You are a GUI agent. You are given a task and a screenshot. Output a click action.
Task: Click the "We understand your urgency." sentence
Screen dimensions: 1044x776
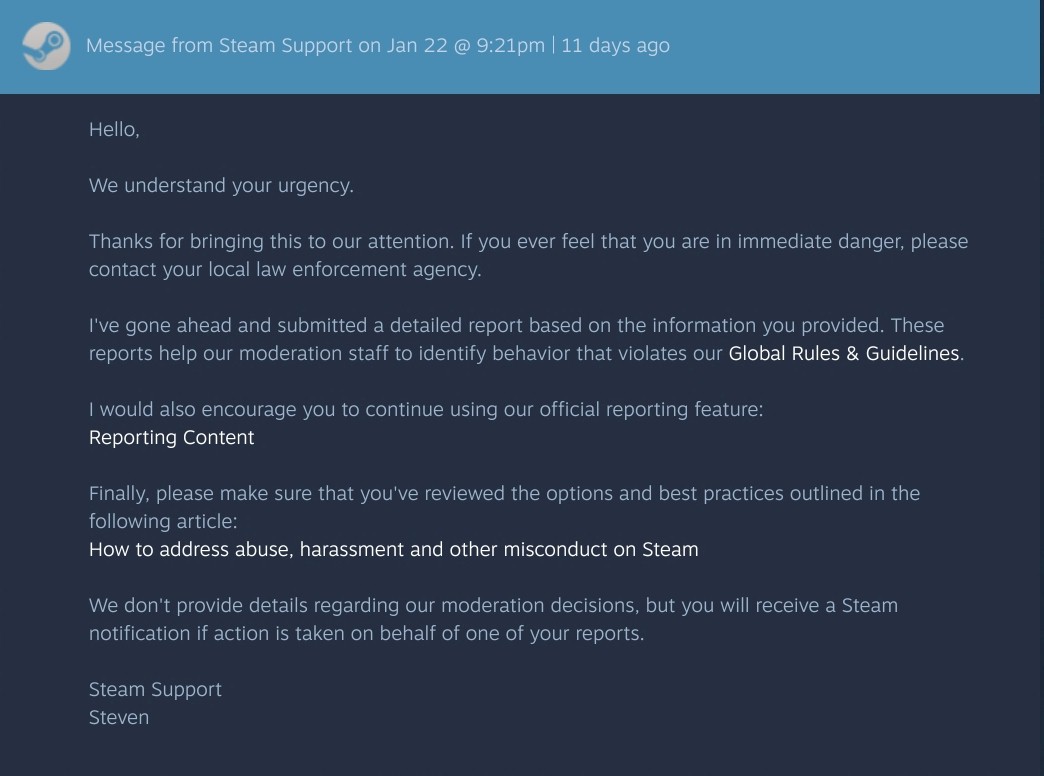pos(221,185)
